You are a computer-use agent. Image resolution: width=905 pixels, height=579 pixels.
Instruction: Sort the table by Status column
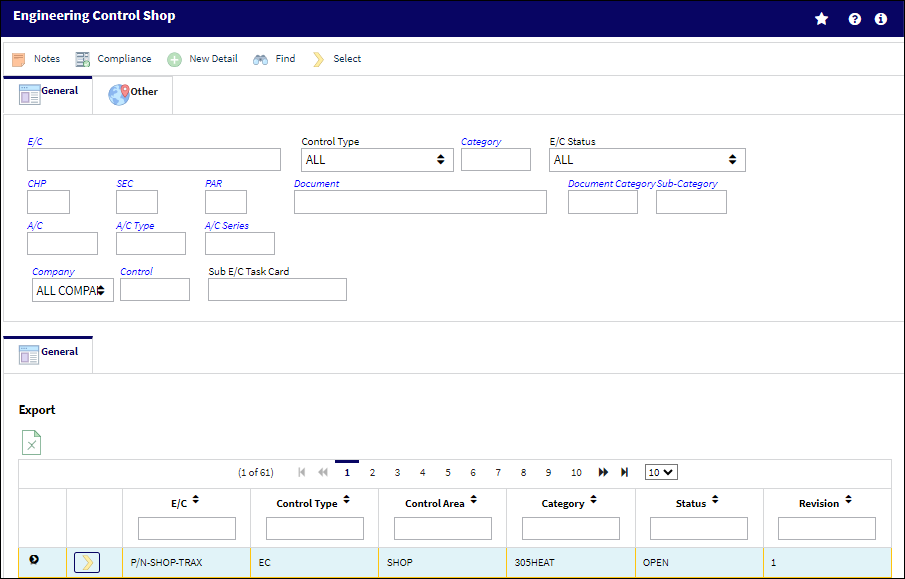click(715, 500)
